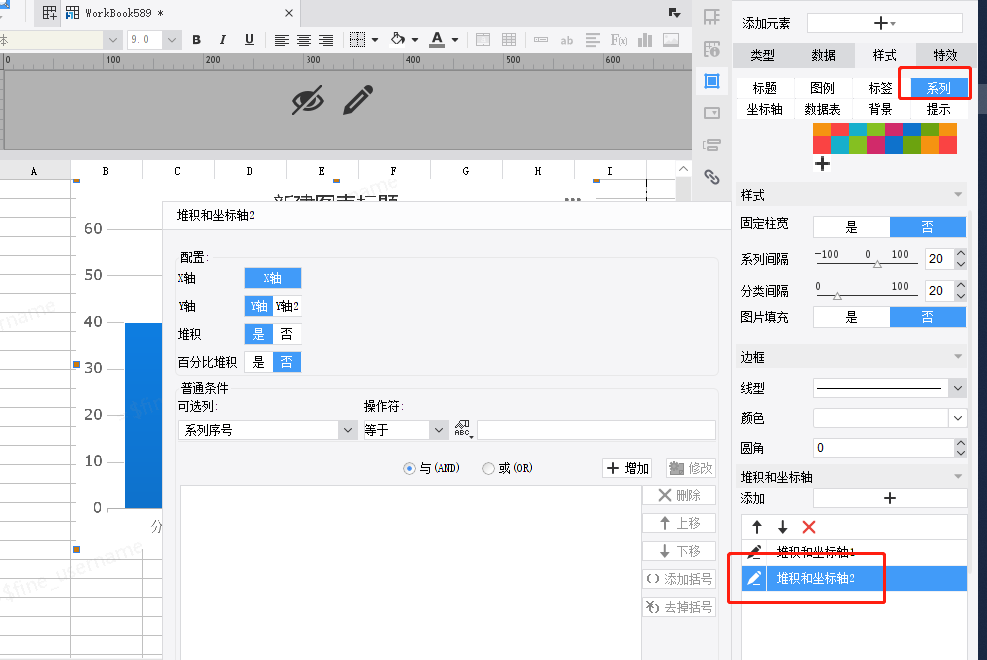
Task: Adjust the 分类间隔 slider
Action: coord(837,296)
